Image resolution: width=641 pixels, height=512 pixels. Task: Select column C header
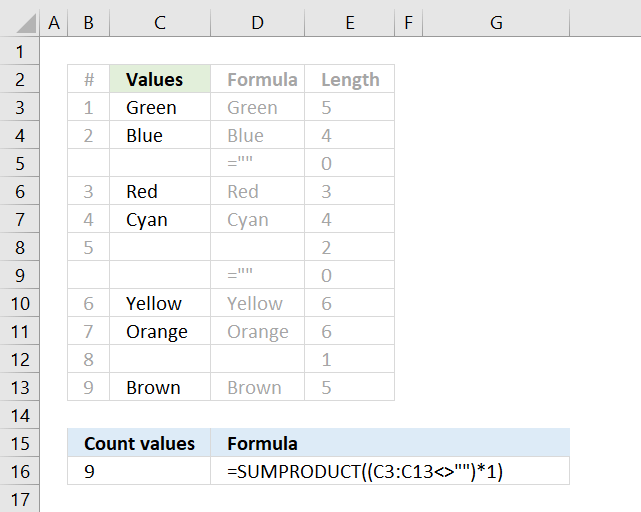(x=160, y=22)
